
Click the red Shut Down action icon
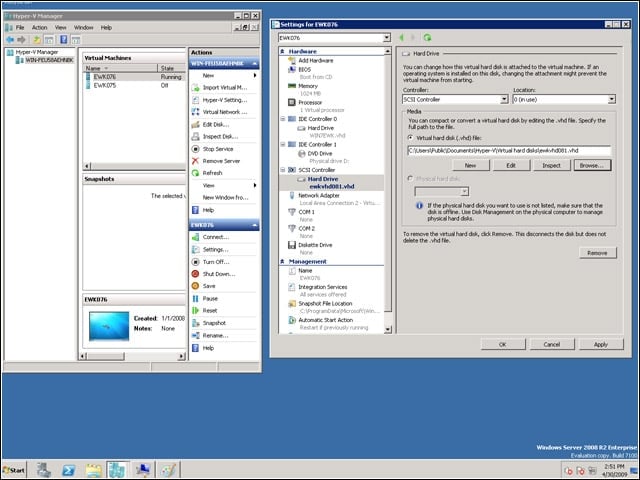point(196,274)
